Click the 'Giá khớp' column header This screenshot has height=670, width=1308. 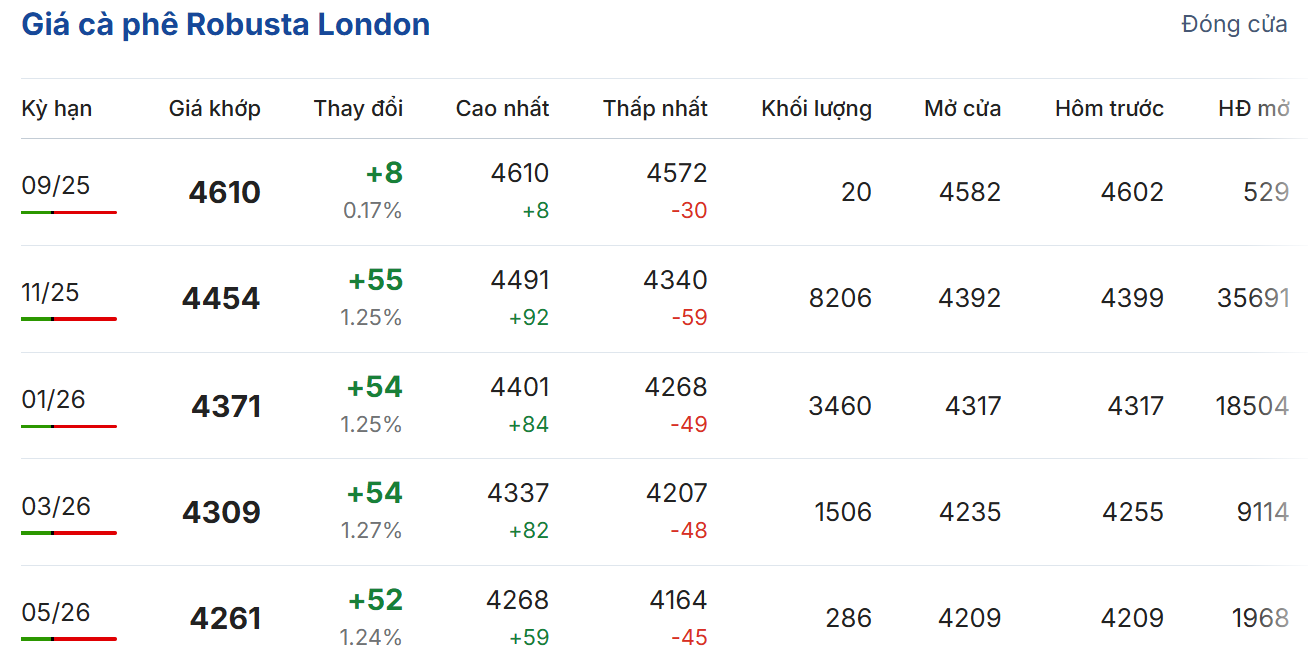[214, 108]
